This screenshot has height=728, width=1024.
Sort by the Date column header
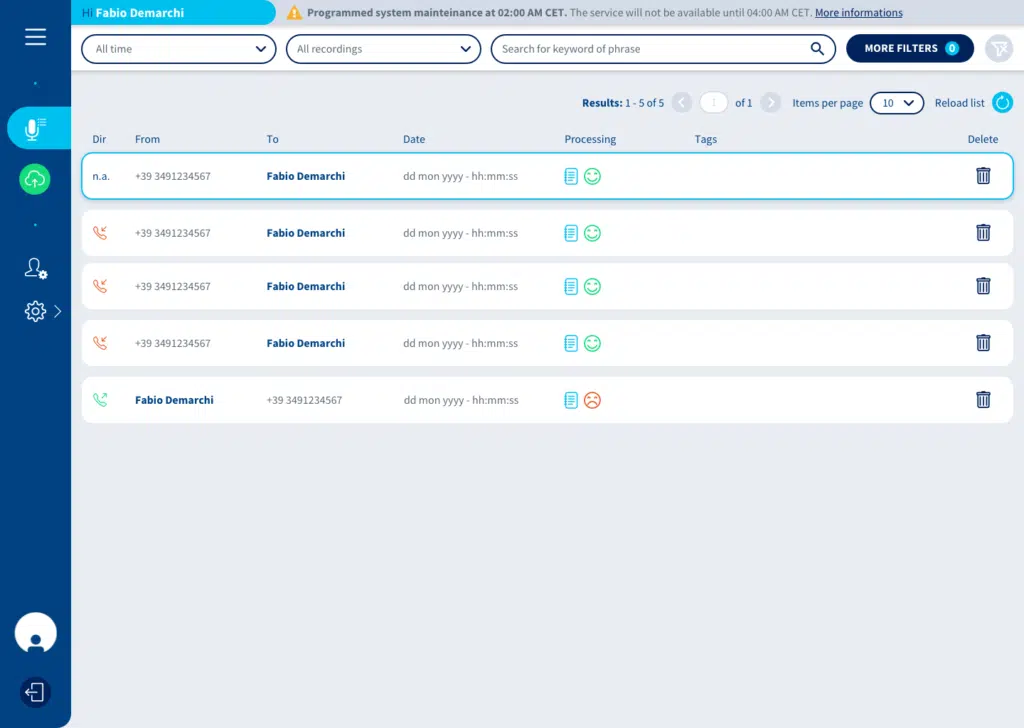[414, 139]
